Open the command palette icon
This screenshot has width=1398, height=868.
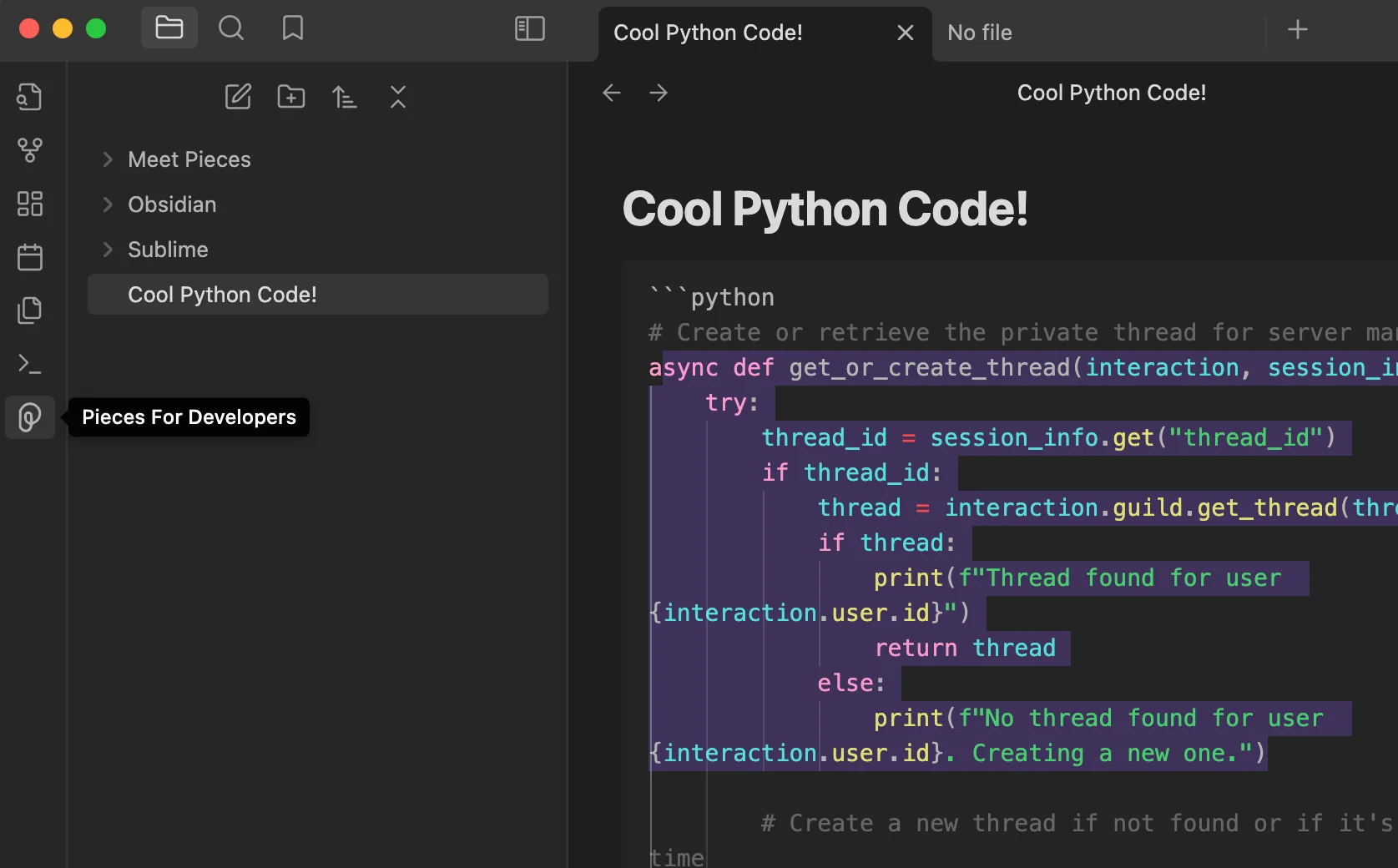[30, 364]
